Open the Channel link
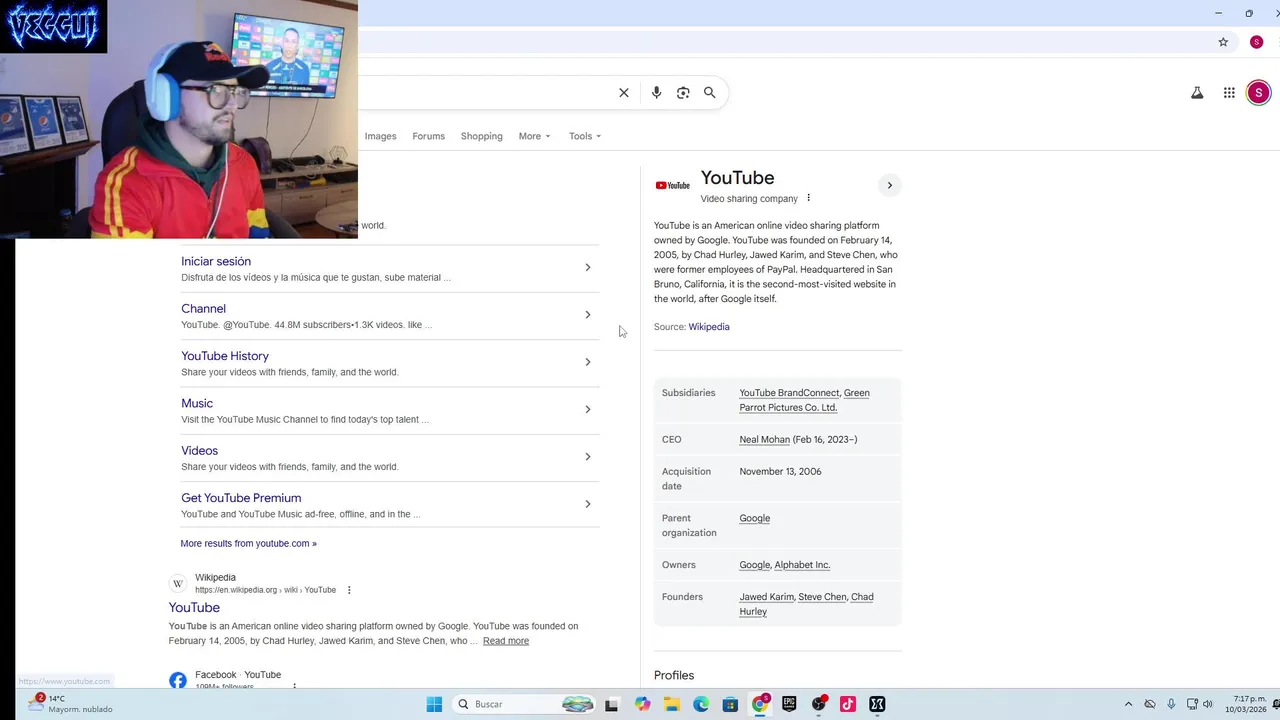 pyautogui.click(x=203, y=309)
